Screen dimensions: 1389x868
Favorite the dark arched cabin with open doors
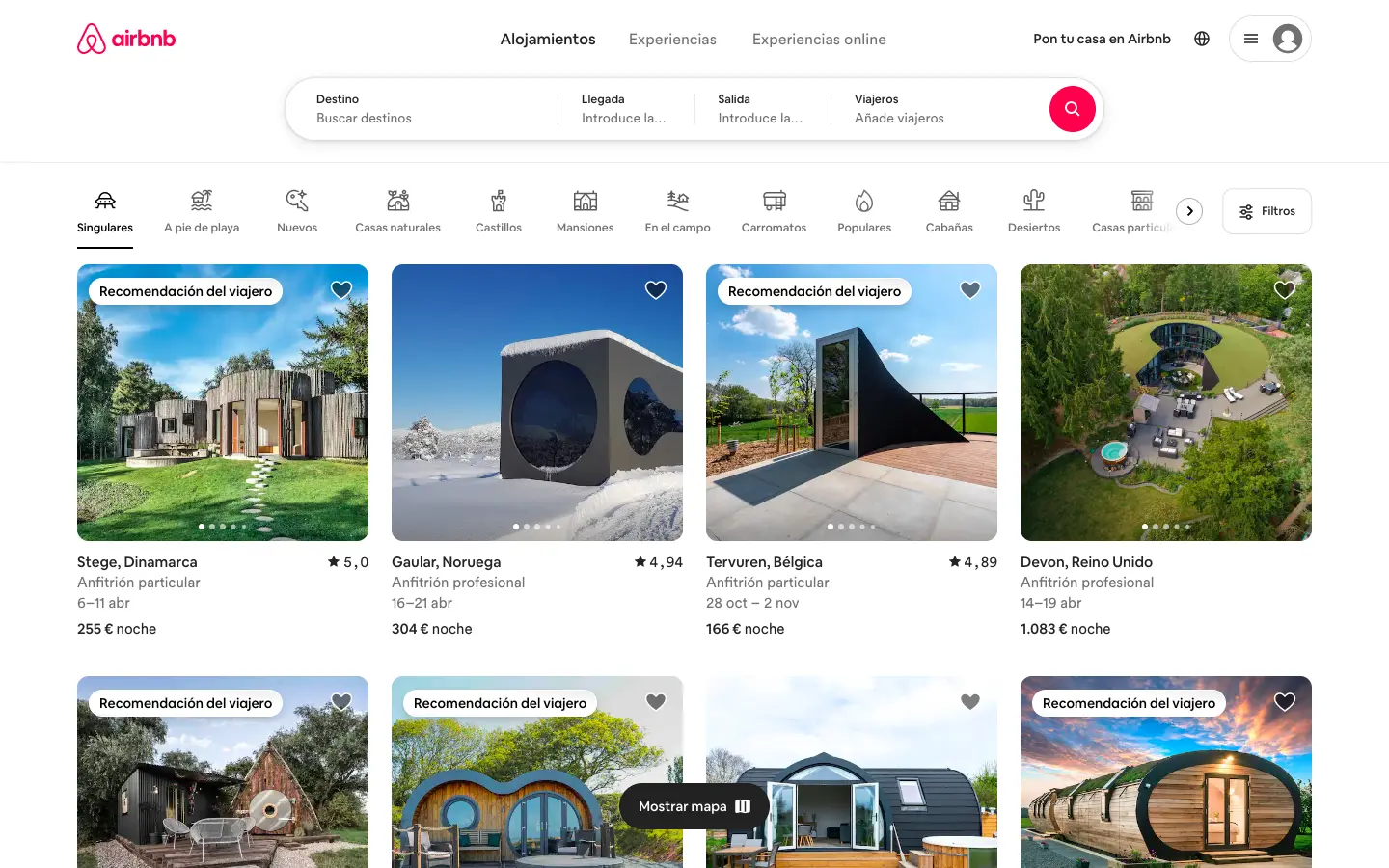click(x=970, y=701)
